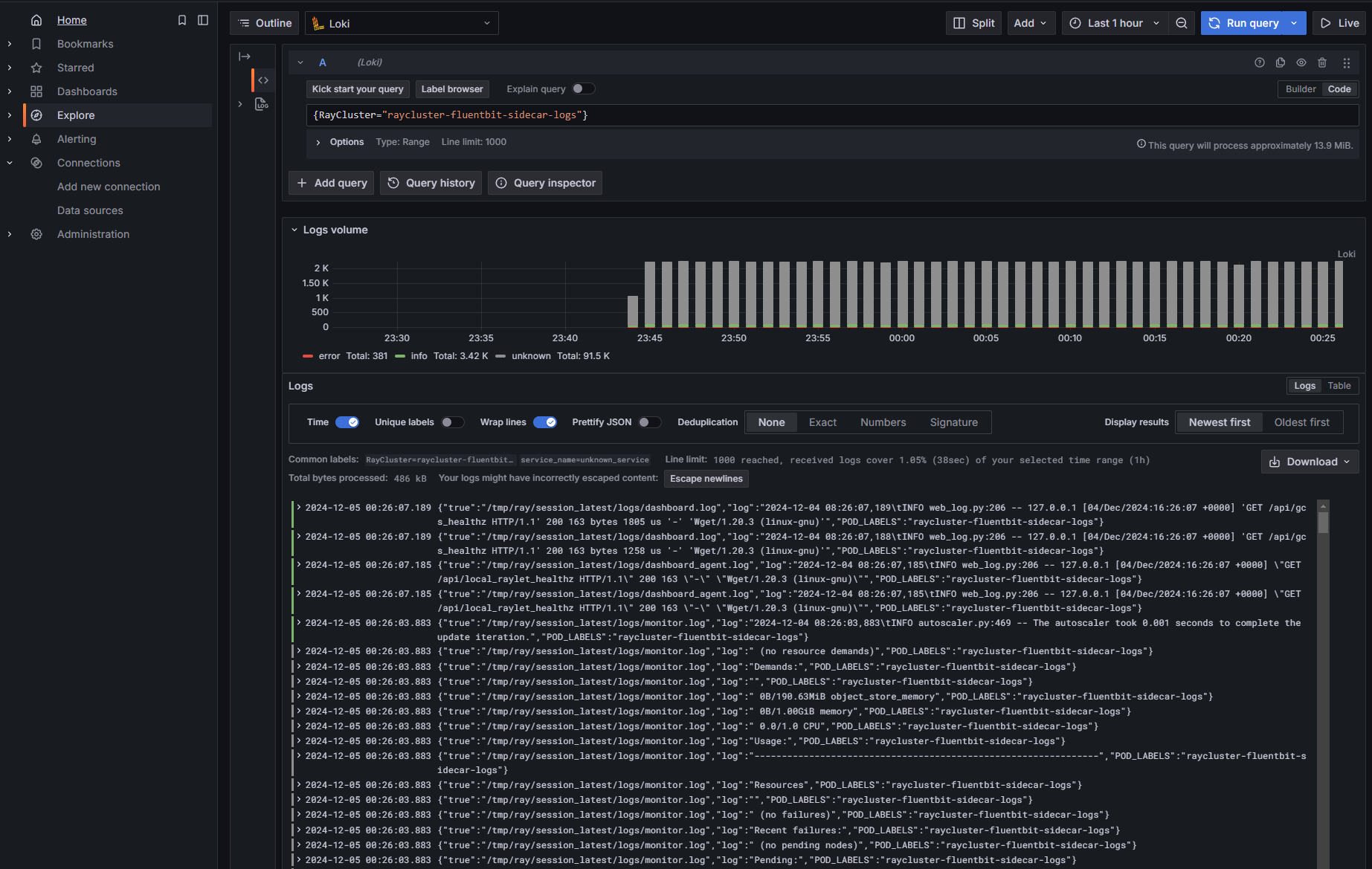Collapse the Connections sidebar section
This screenshot has height=869, width=1372.
pyautogui.click(x=10, y=163)
